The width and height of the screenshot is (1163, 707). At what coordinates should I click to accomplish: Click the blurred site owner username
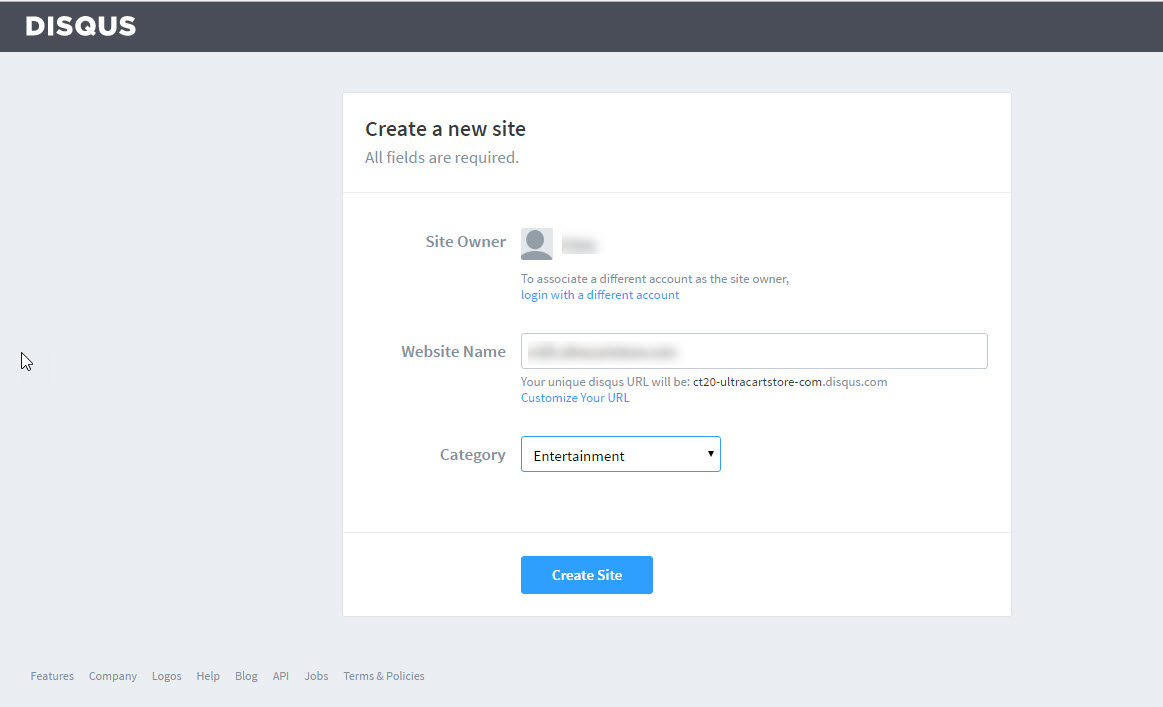click(x=579, y=244)
